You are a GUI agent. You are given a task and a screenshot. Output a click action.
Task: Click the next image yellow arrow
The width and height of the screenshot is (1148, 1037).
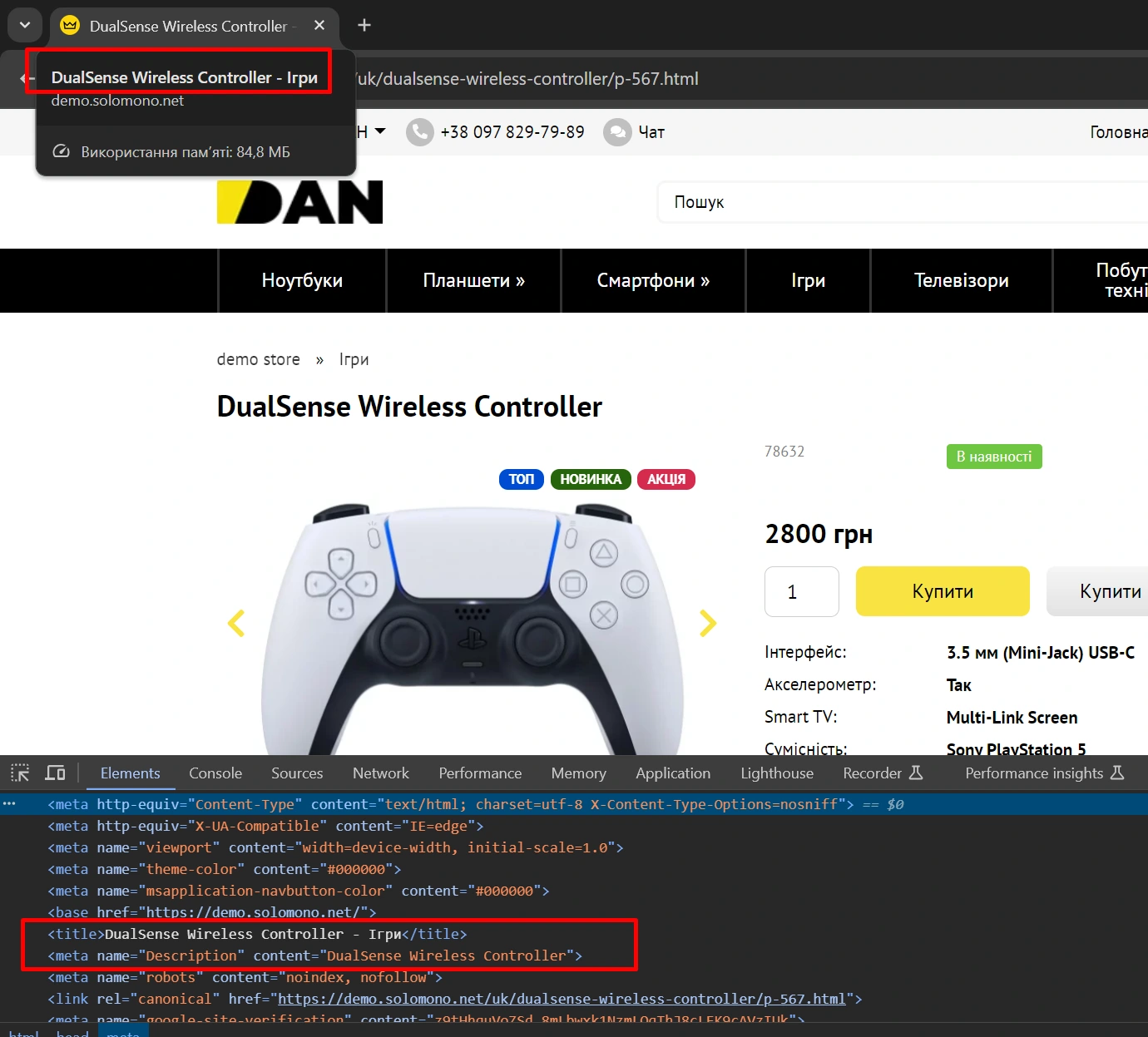coord(708,623)
